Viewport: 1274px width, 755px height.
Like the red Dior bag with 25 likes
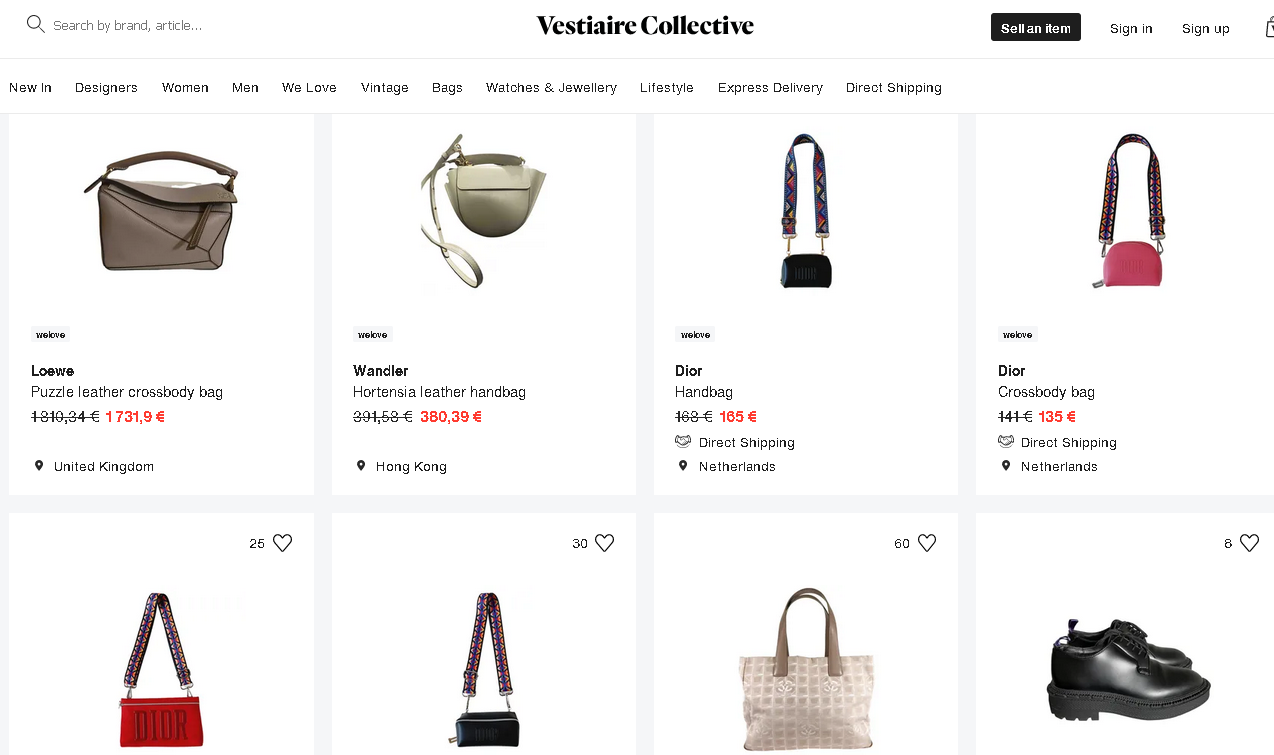[283, 543]
